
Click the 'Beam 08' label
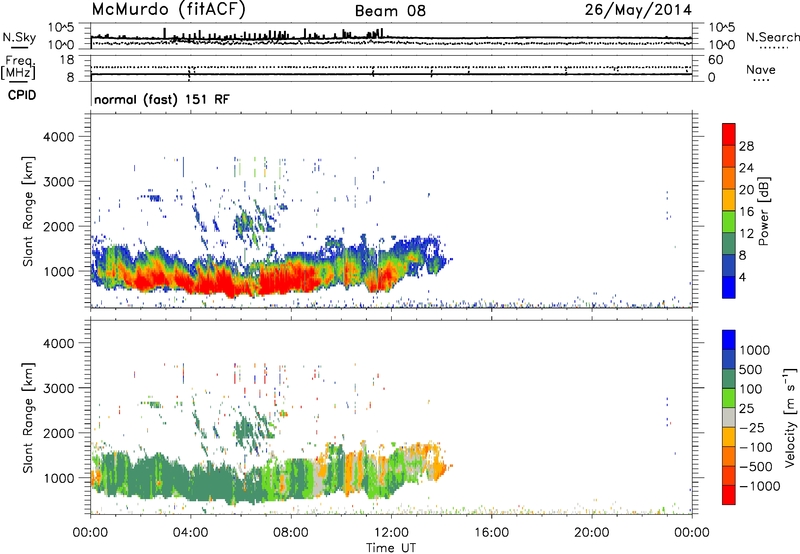pos(390,11)
